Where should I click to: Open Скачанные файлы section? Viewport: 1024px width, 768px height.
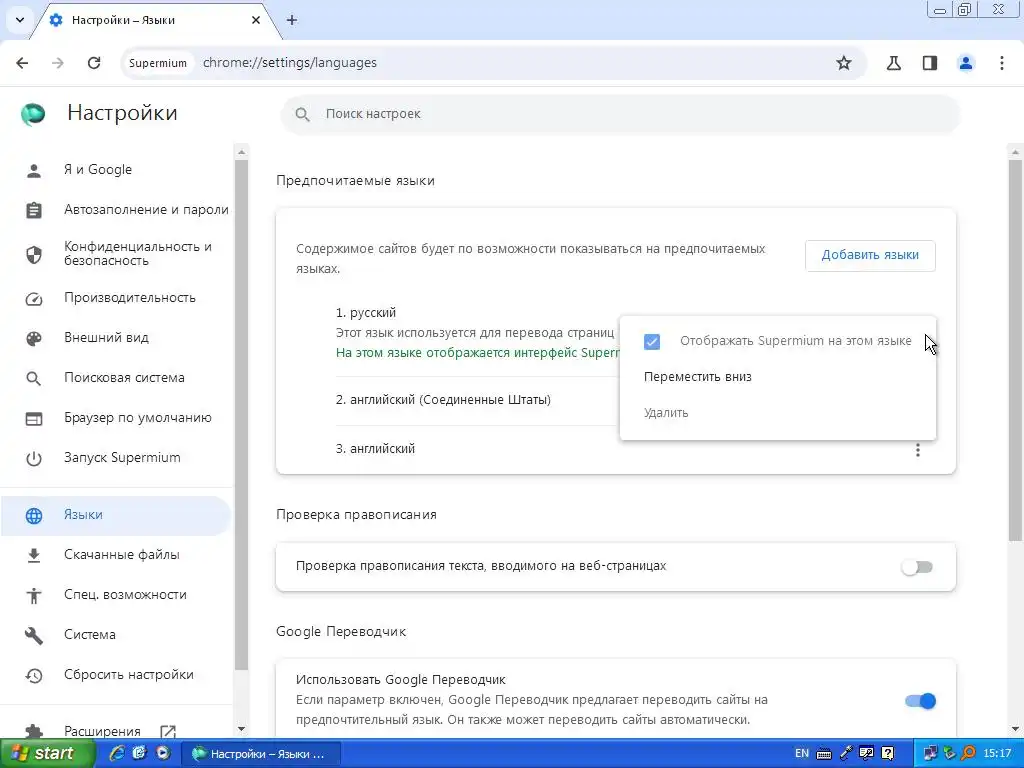click(116, 555)
